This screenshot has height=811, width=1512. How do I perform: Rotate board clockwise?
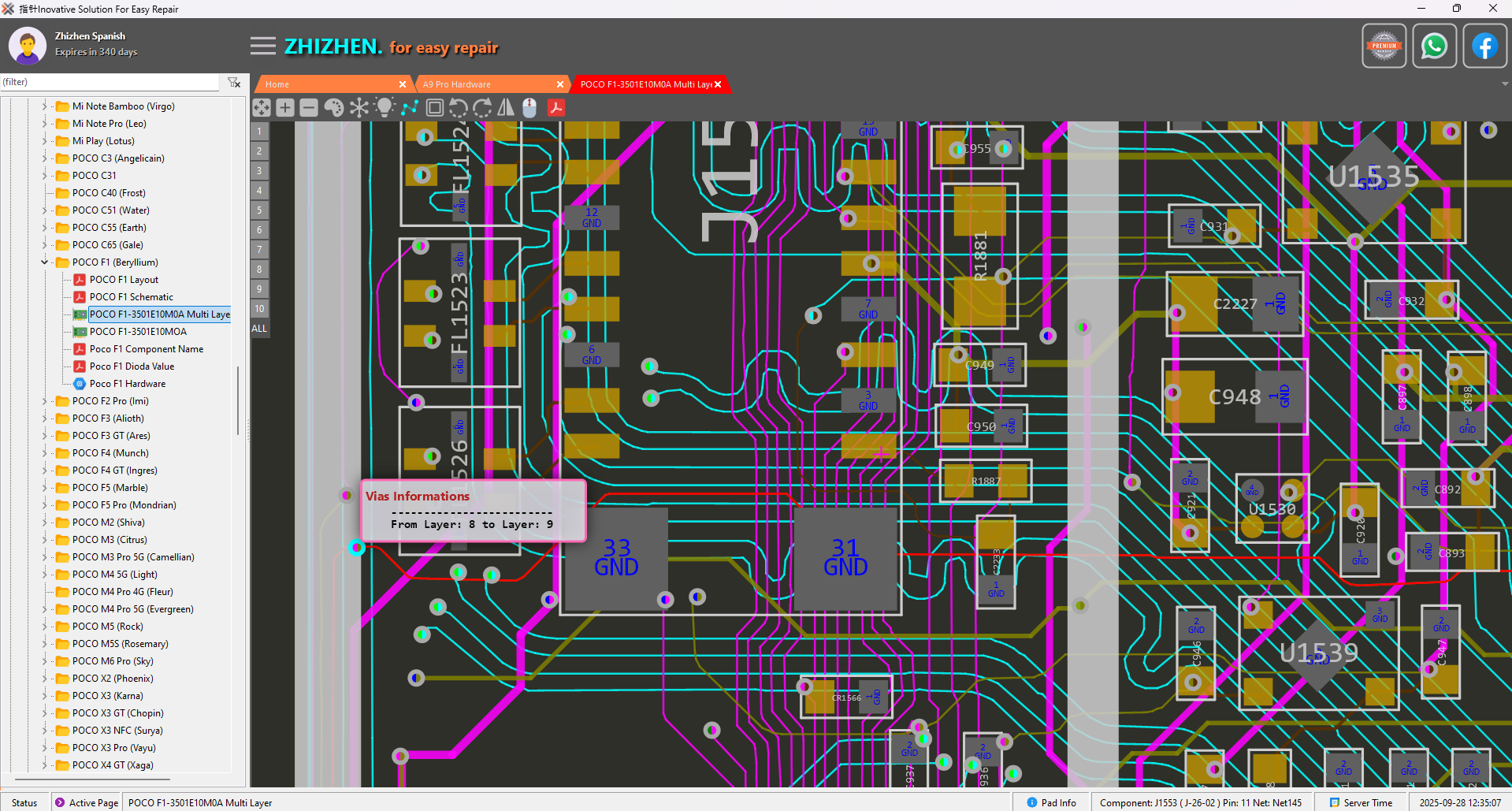[482, 107]
